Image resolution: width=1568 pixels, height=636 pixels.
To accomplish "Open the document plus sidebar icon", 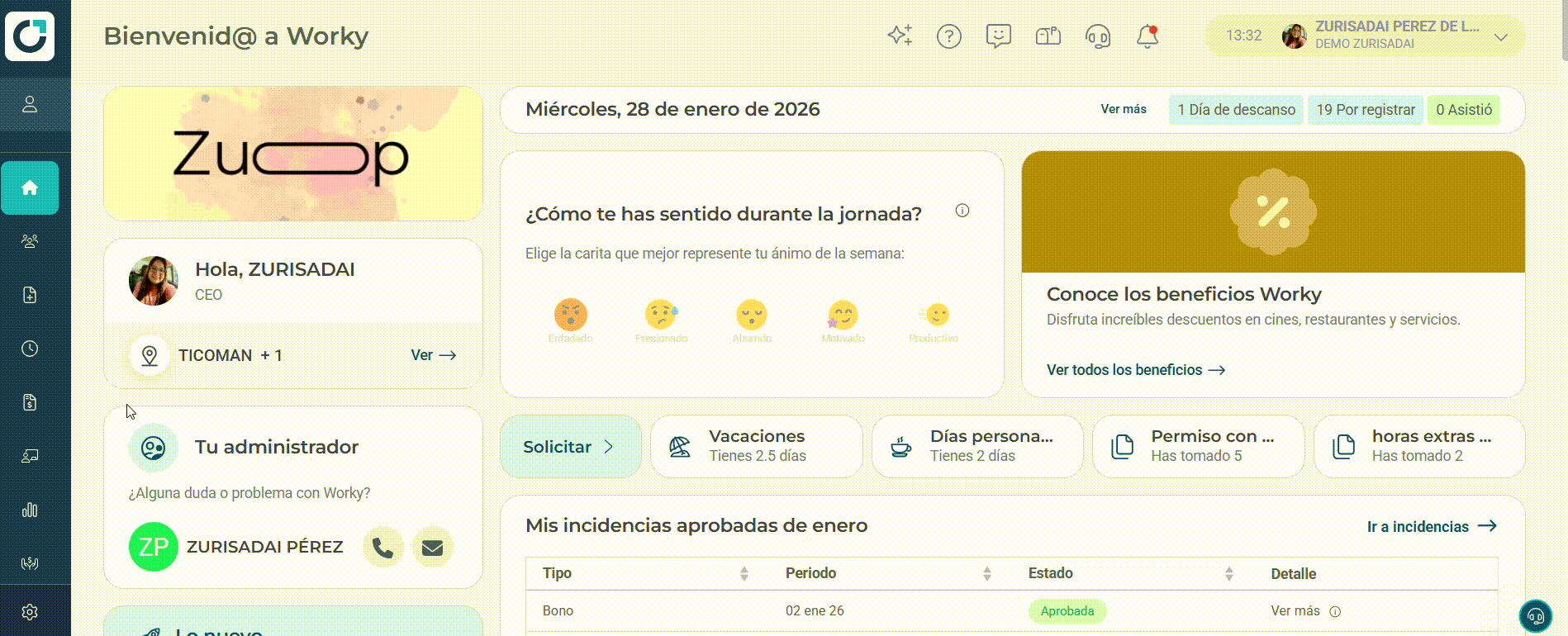I will click(x=30, y=295).
